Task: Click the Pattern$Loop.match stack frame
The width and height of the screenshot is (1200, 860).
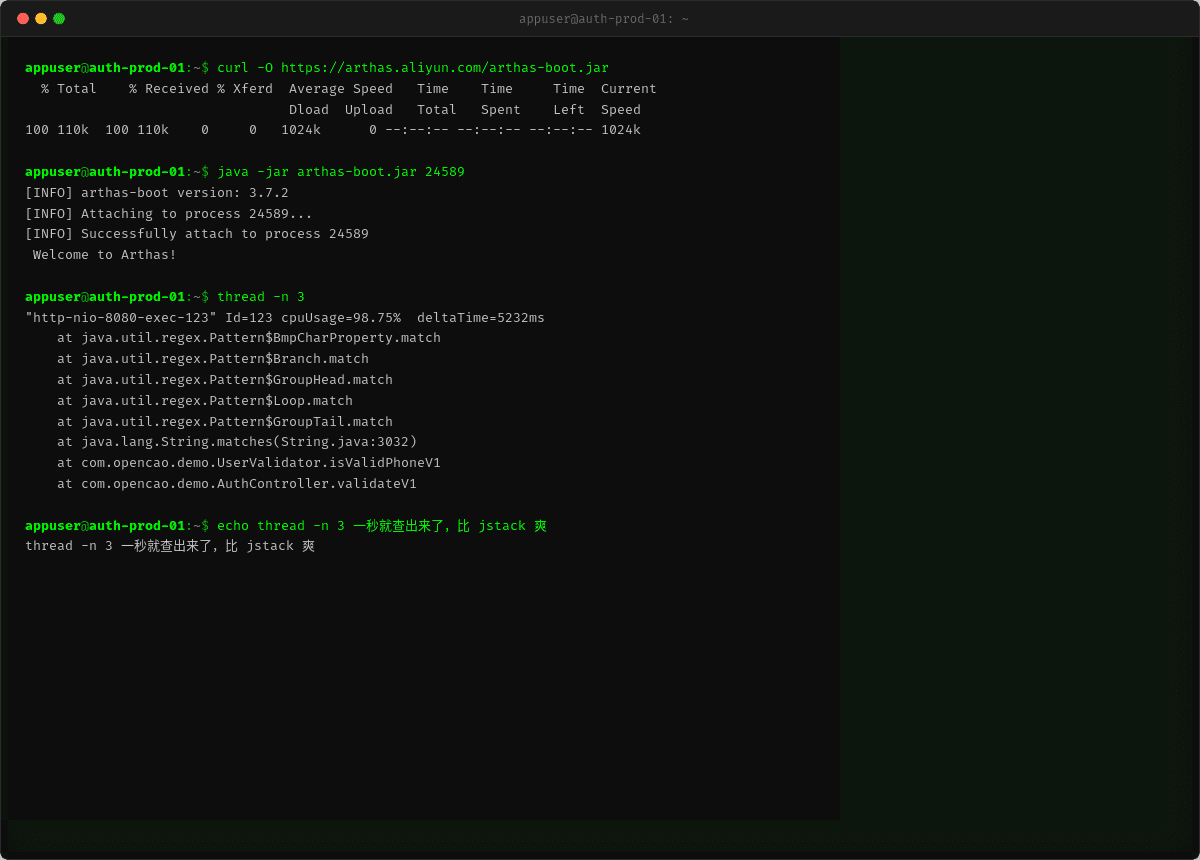Action: 205,401
